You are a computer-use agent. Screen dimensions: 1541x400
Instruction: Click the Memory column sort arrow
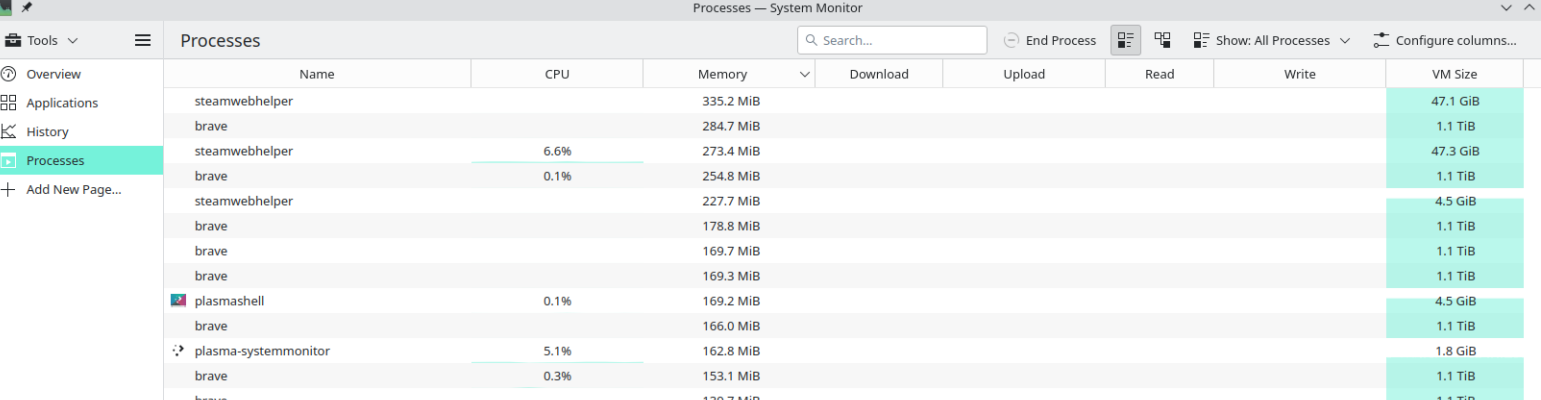[x=805, y=75]
